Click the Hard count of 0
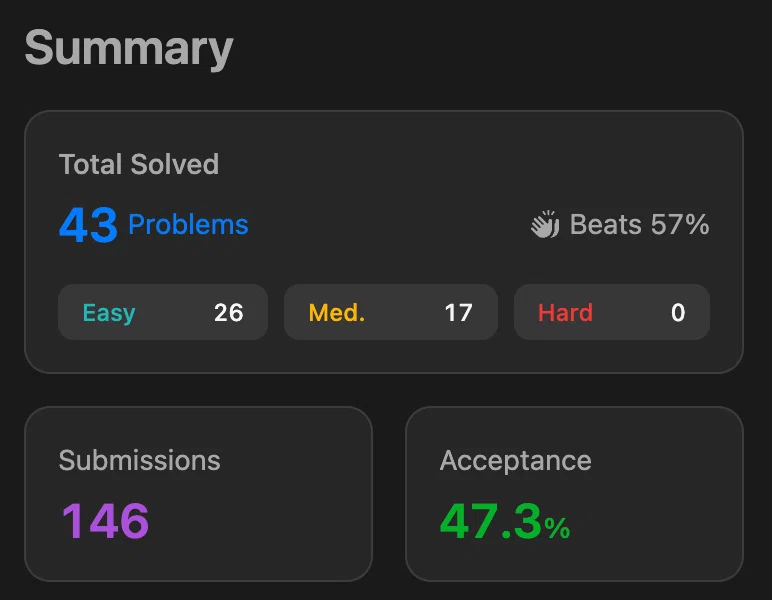The width and height of the screenshot is (772, 600). (x=678, y=313)
